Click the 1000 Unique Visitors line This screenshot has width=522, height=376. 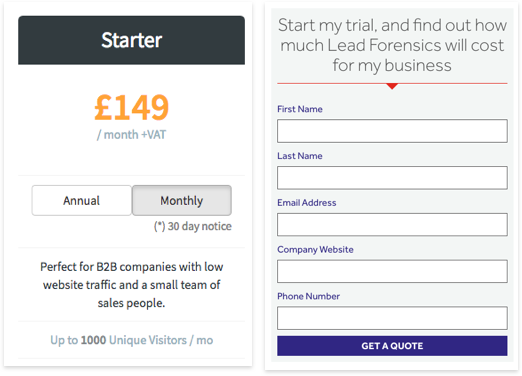tap(131, 340)
